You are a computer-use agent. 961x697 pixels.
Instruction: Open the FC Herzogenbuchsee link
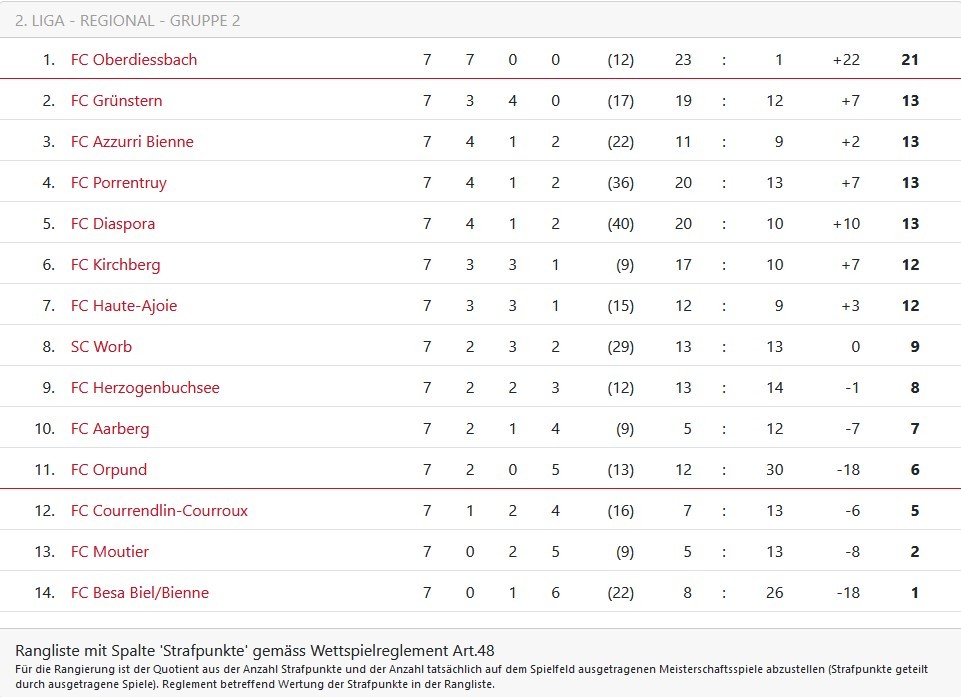(145, 388)
